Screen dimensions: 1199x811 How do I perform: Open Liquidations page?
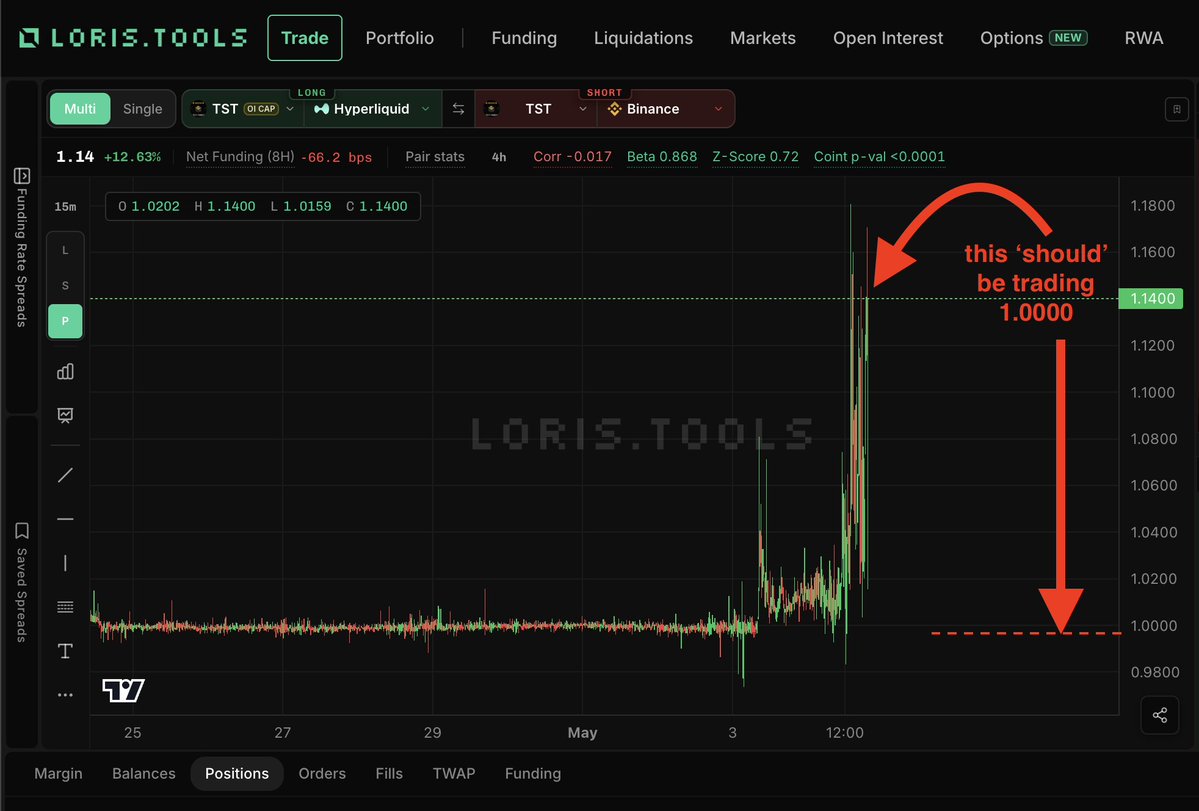click(x=643, y=37)
